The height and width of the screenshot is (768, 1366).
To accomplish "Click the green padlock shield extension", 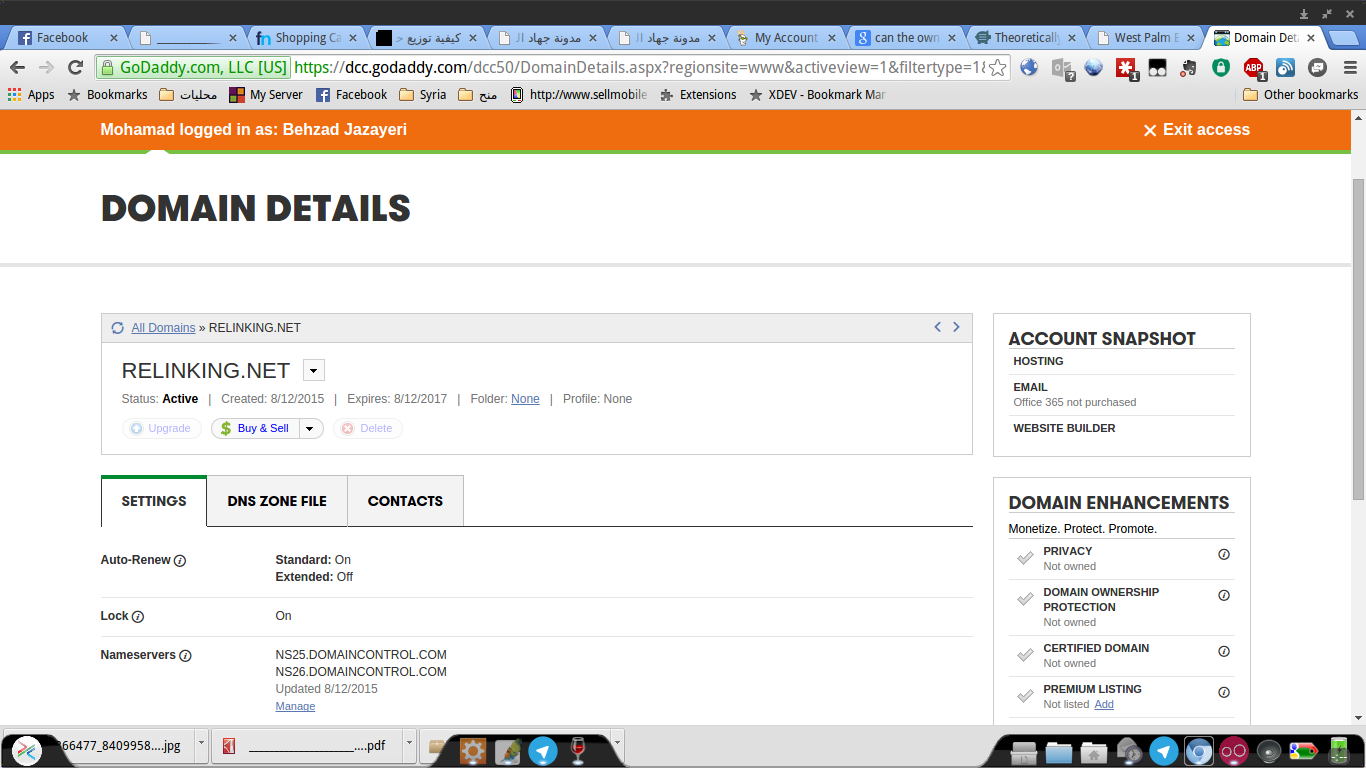I will [x=1221, y=68].
